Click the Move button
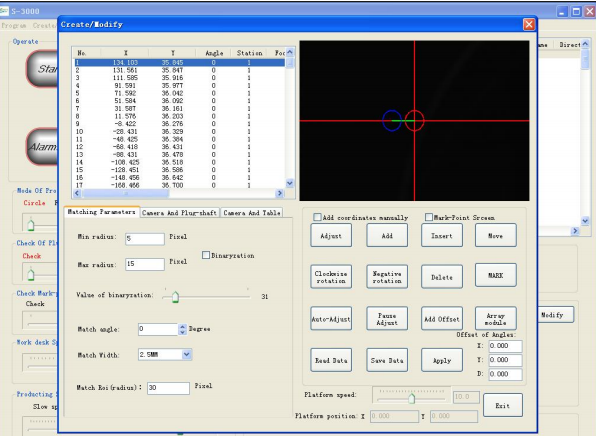This screenshot has height=436, width=596. pos(495,235)
